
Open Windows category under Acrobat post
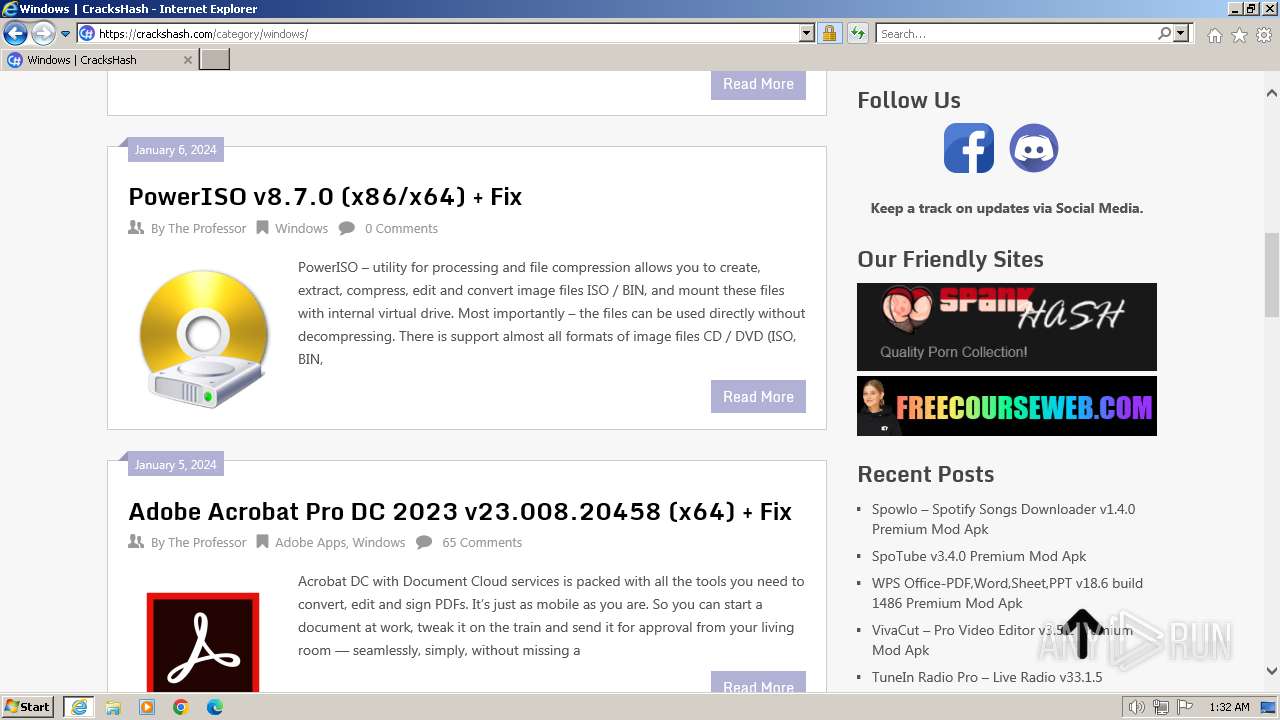[x=379, y=542]
